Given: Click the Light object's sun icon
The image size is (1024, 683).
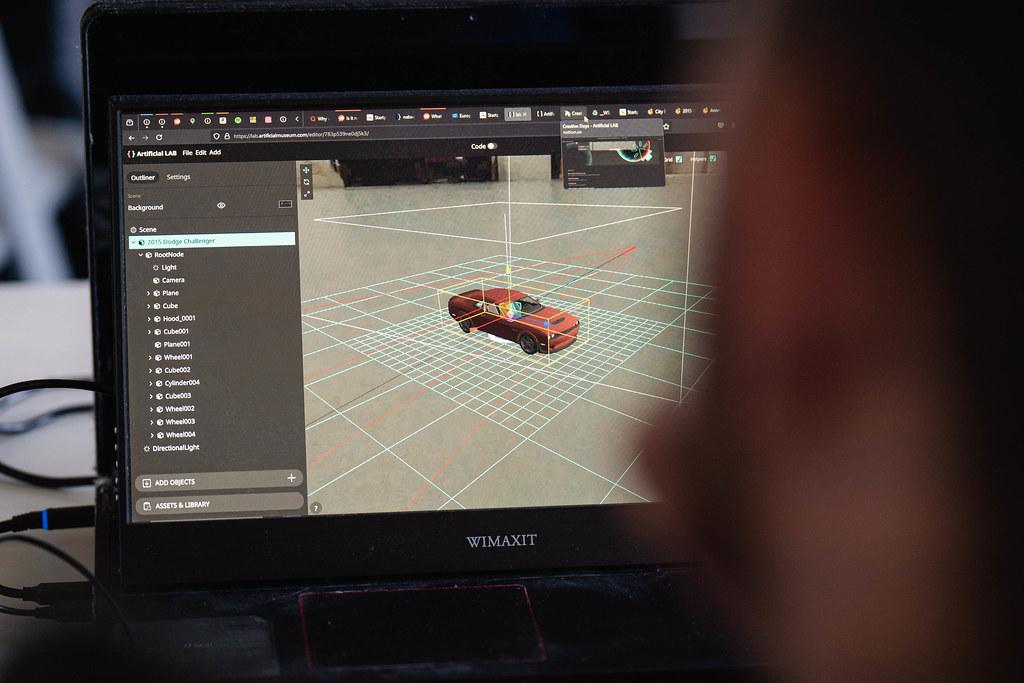Looking at the screenshot, I should [155, 268].
